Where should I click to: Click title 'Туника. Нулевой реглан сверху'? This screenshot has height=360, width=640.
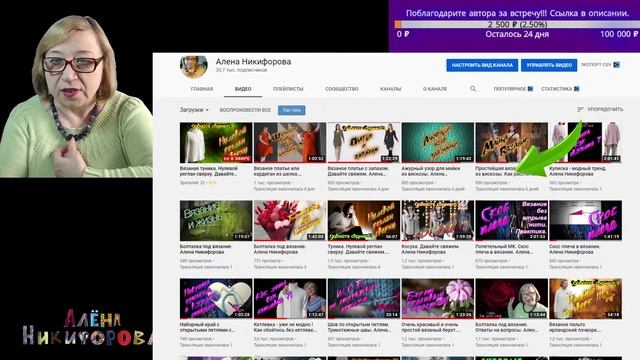click(358, 249)
